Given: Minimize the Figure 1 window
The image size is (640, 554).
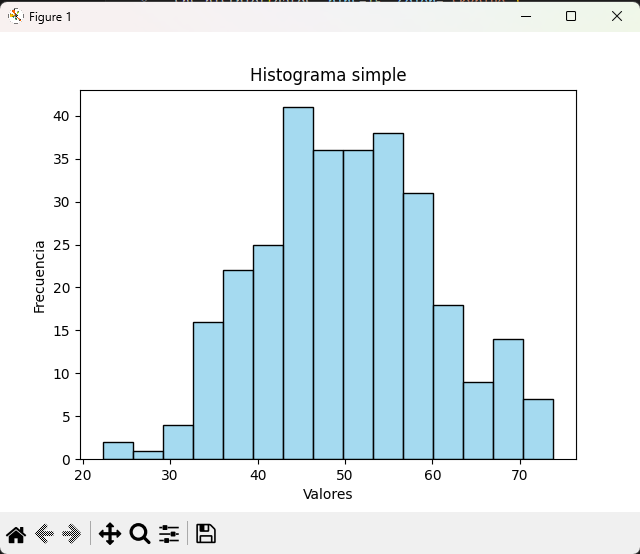Looking at the screenshot, I should [x=525, y=16].
